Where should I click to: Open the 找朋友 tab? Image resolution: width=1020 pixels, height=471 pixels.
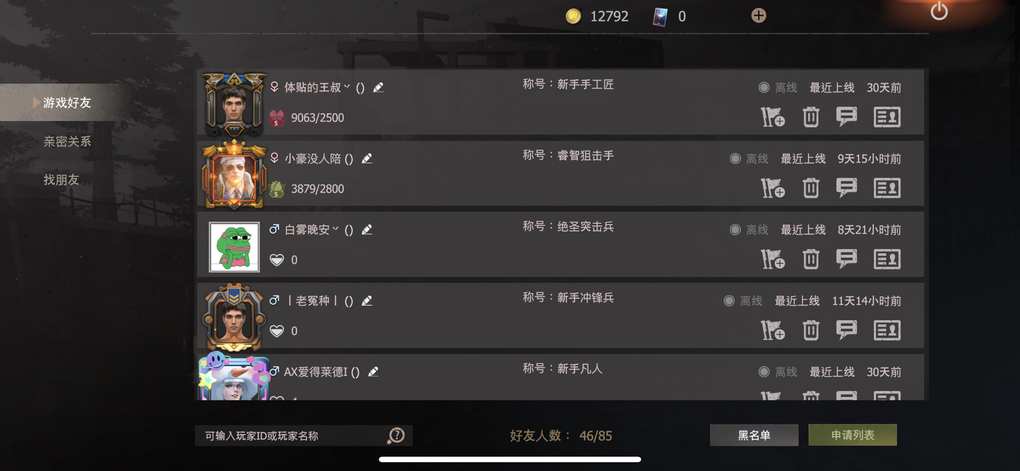pyautogui.click(x=61, y=180)
